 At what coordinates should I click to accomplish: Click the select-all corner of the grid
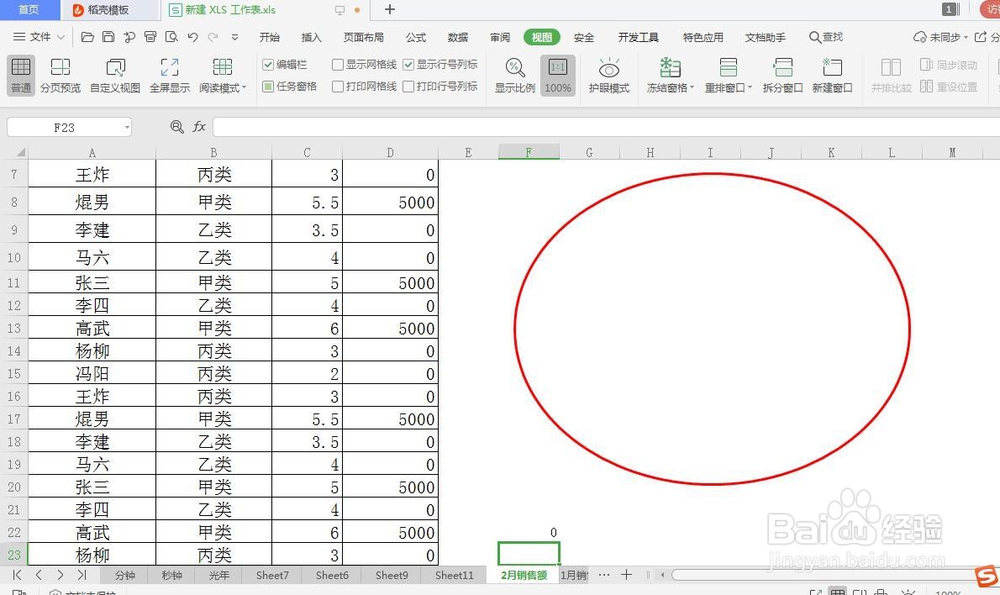pyautogui.click(x=20, y=152)
